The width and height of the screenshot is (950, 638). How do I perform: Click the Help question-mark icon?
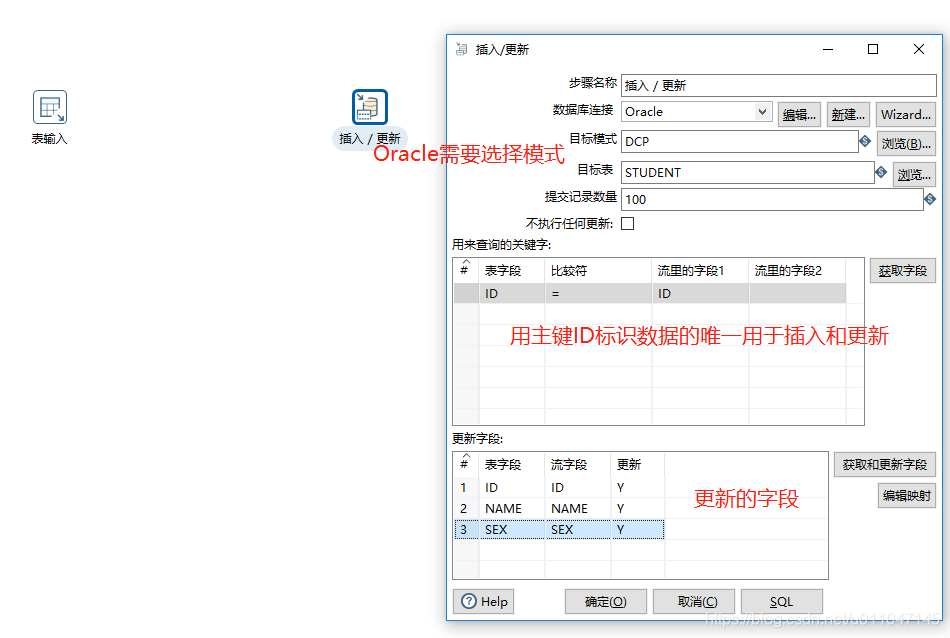pyautogui.click(x=469, y=601)
